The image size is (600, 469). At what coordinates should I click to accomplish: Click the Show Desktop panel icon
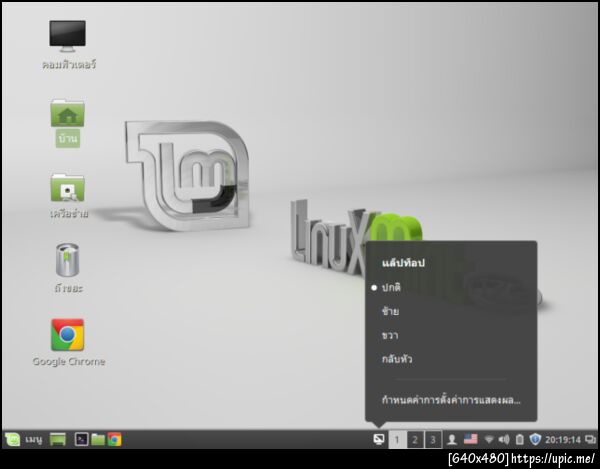tap(57, 440)
